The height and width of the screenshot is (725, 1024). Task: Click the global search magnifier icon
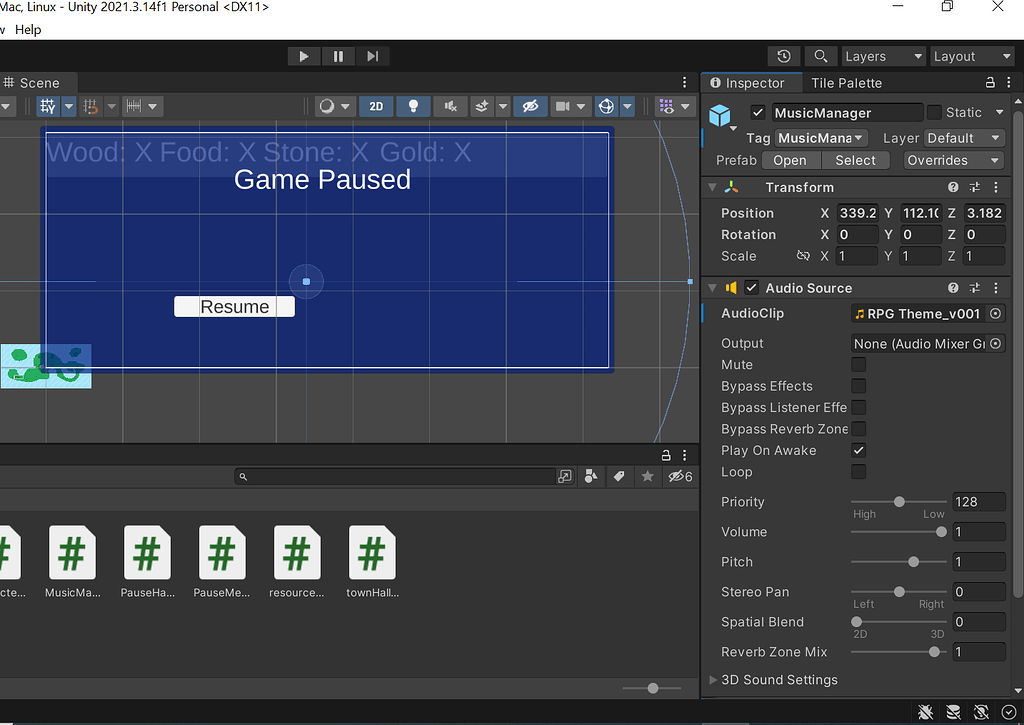pyautogui.click(x=820, y=57)
